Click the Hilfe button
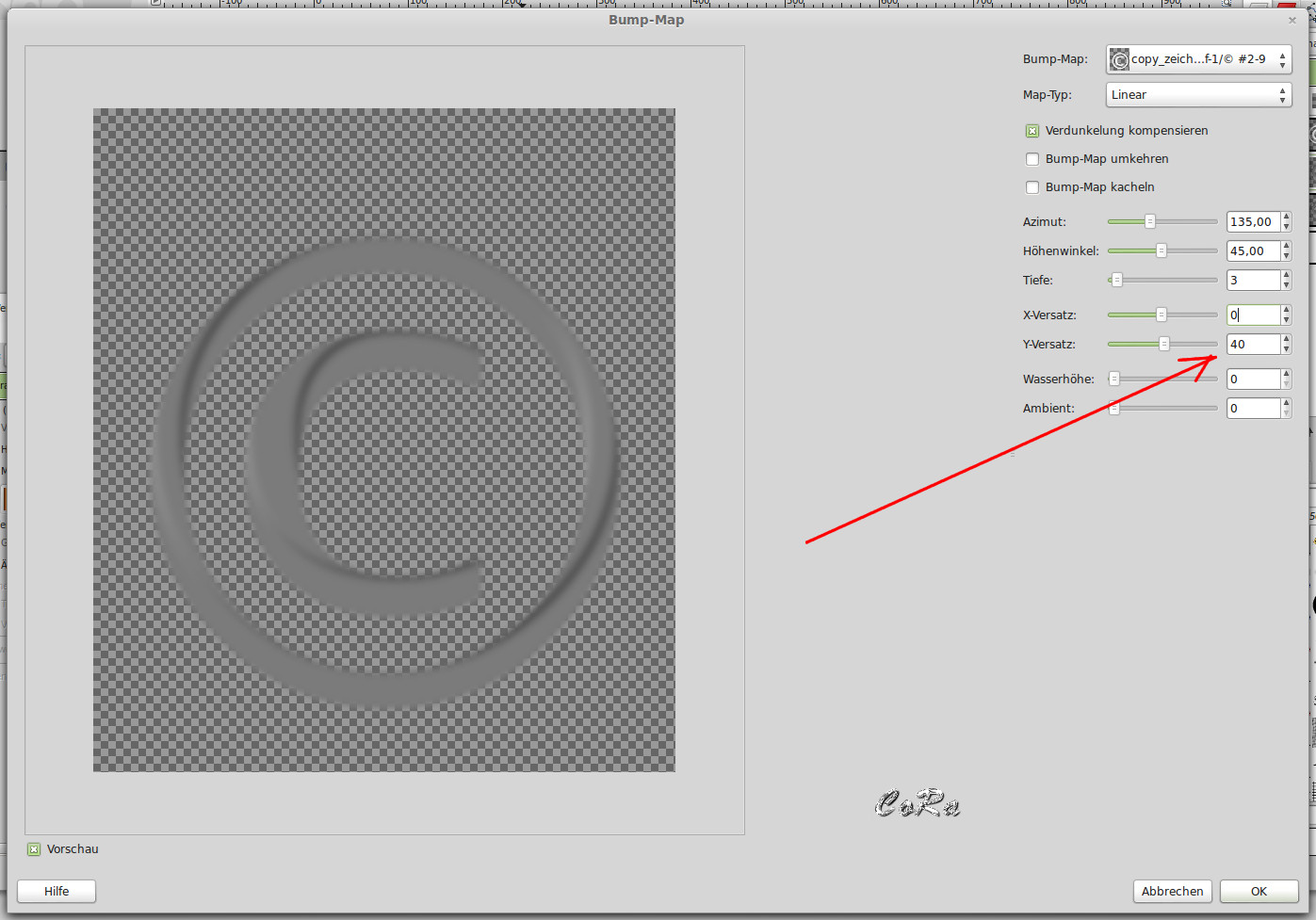 pos(57,892)
